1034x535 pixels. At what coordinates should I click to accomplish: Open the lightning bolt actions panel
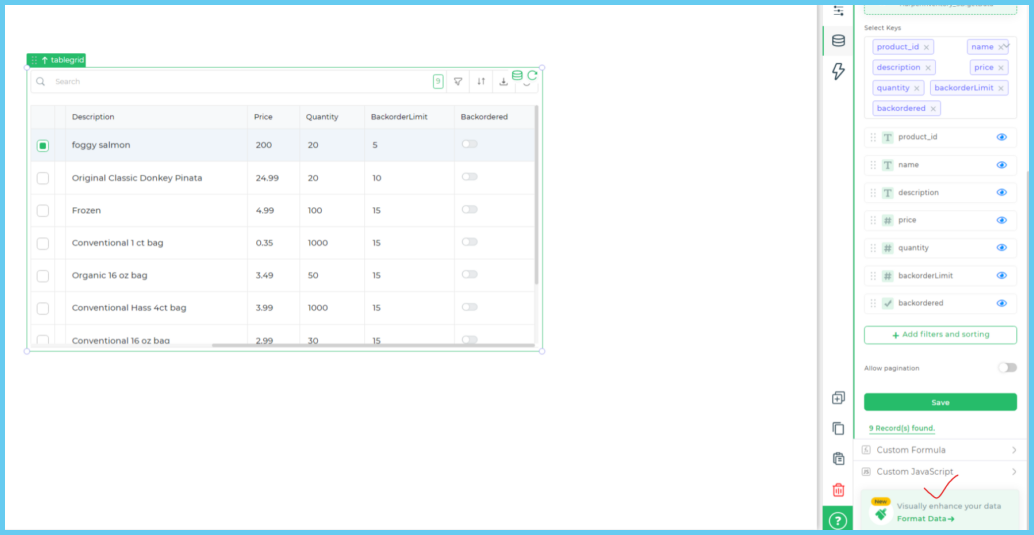[x=838, y=71]
